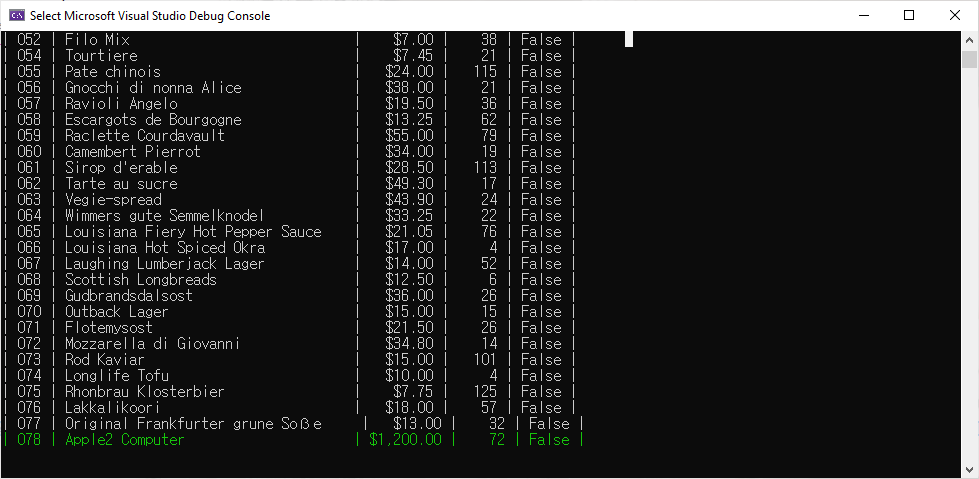Click stock value '113' in Sirop d'erable row
The height and width of the screenshot is (479, 979).
pyautogui.click(x=485, y=168)
